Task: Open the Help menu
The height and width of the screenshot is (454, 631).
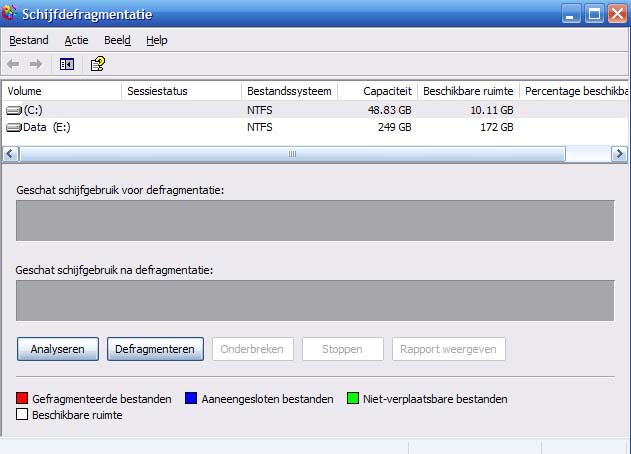Action: tap(157, 40)
